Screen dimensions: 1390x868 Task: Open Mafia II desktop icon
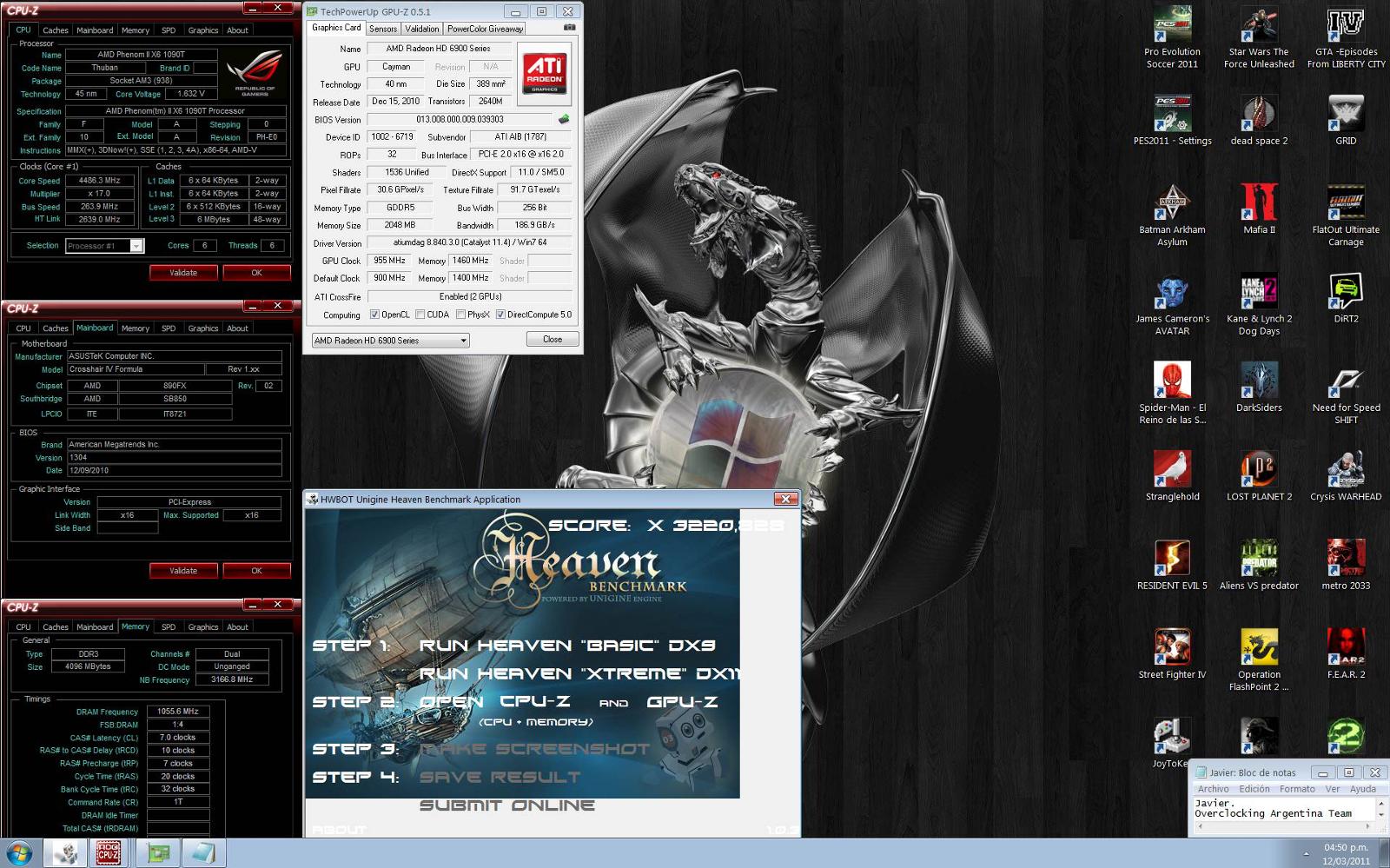point(1259,209)
